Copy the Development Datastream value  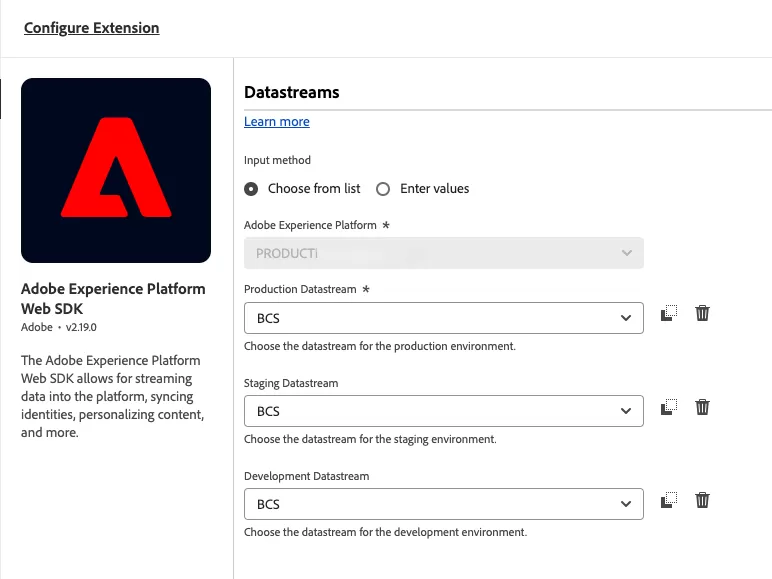pyautogui.click(x=669, y=500)
